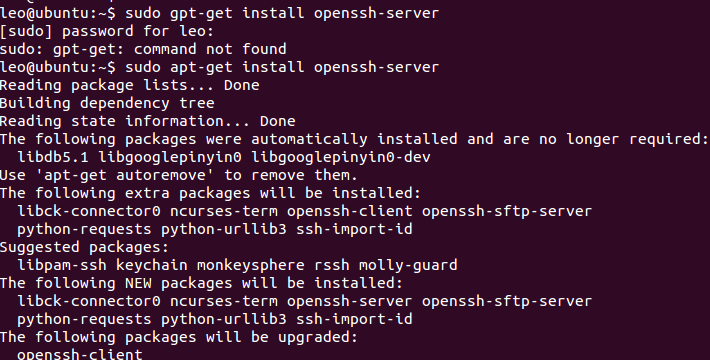Viewport: 710px width, 360px height.
Task: Click the 'NEW packages will be installed' line
Action: click(201, 283)
